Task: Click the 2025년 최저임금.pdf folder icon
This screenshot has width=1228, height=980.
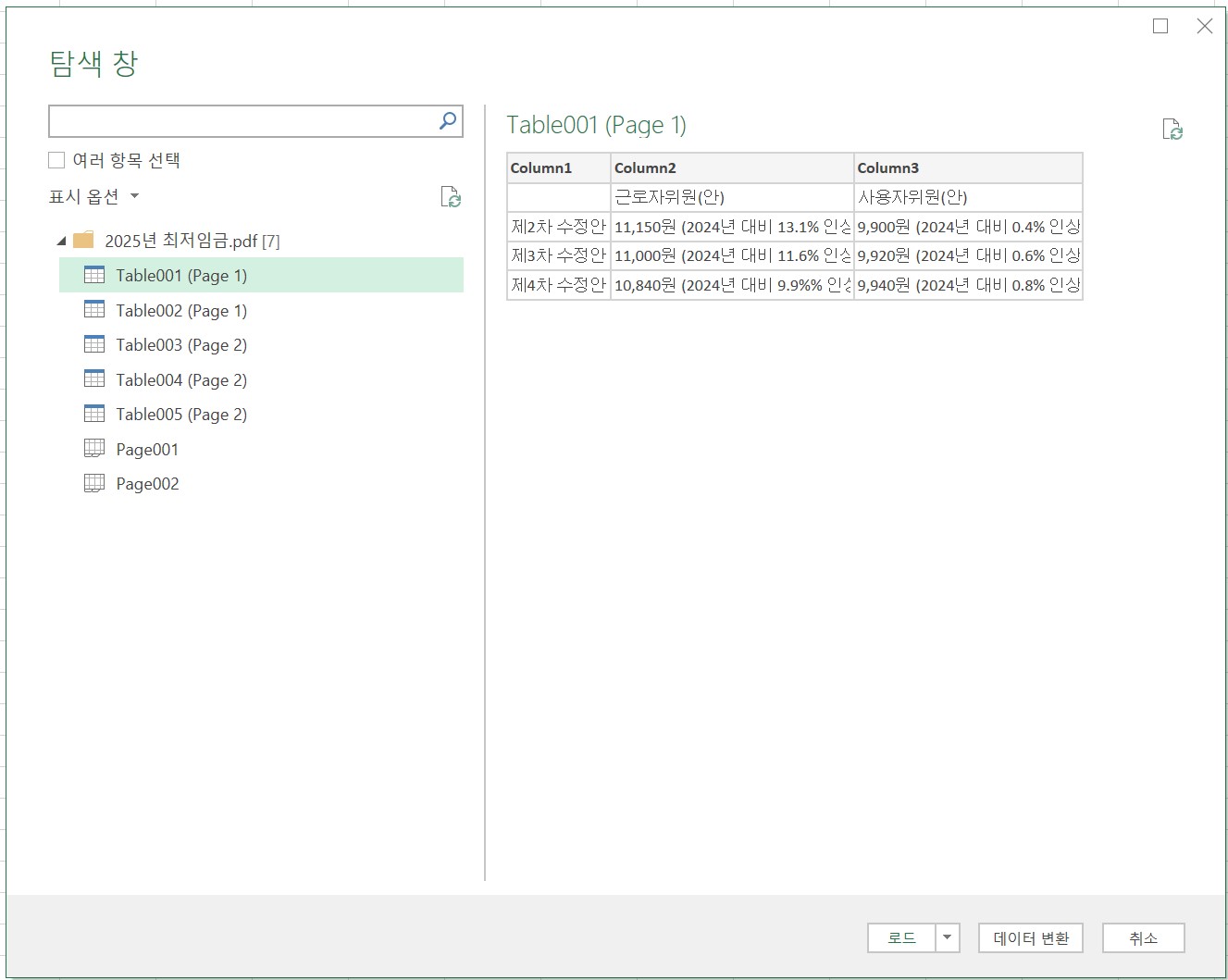Action: tap(84, 241)
